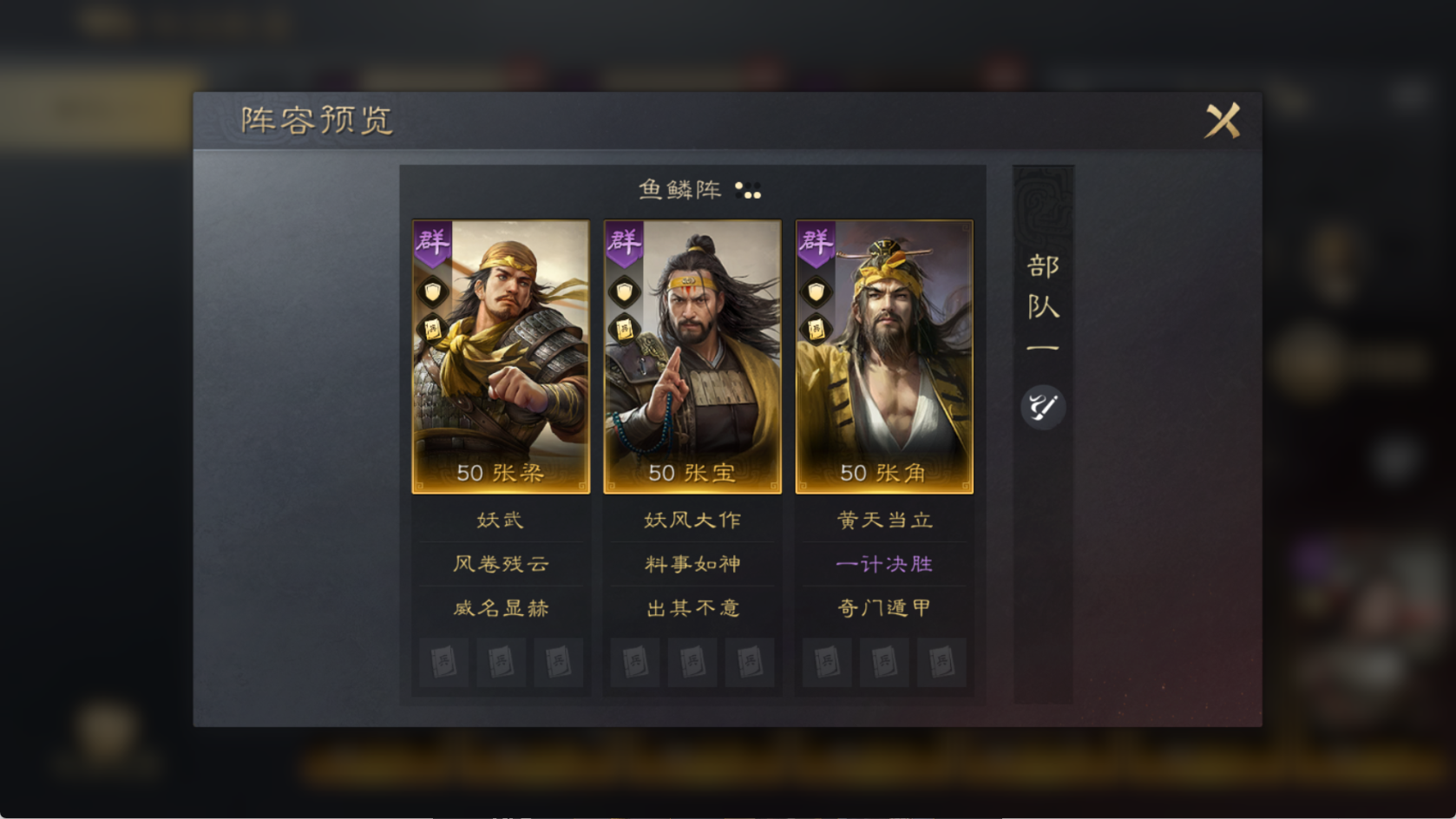1456x819 pixels.
Task: Click the first empty book slot under 张梁
Action: click(x=444, y=663)
